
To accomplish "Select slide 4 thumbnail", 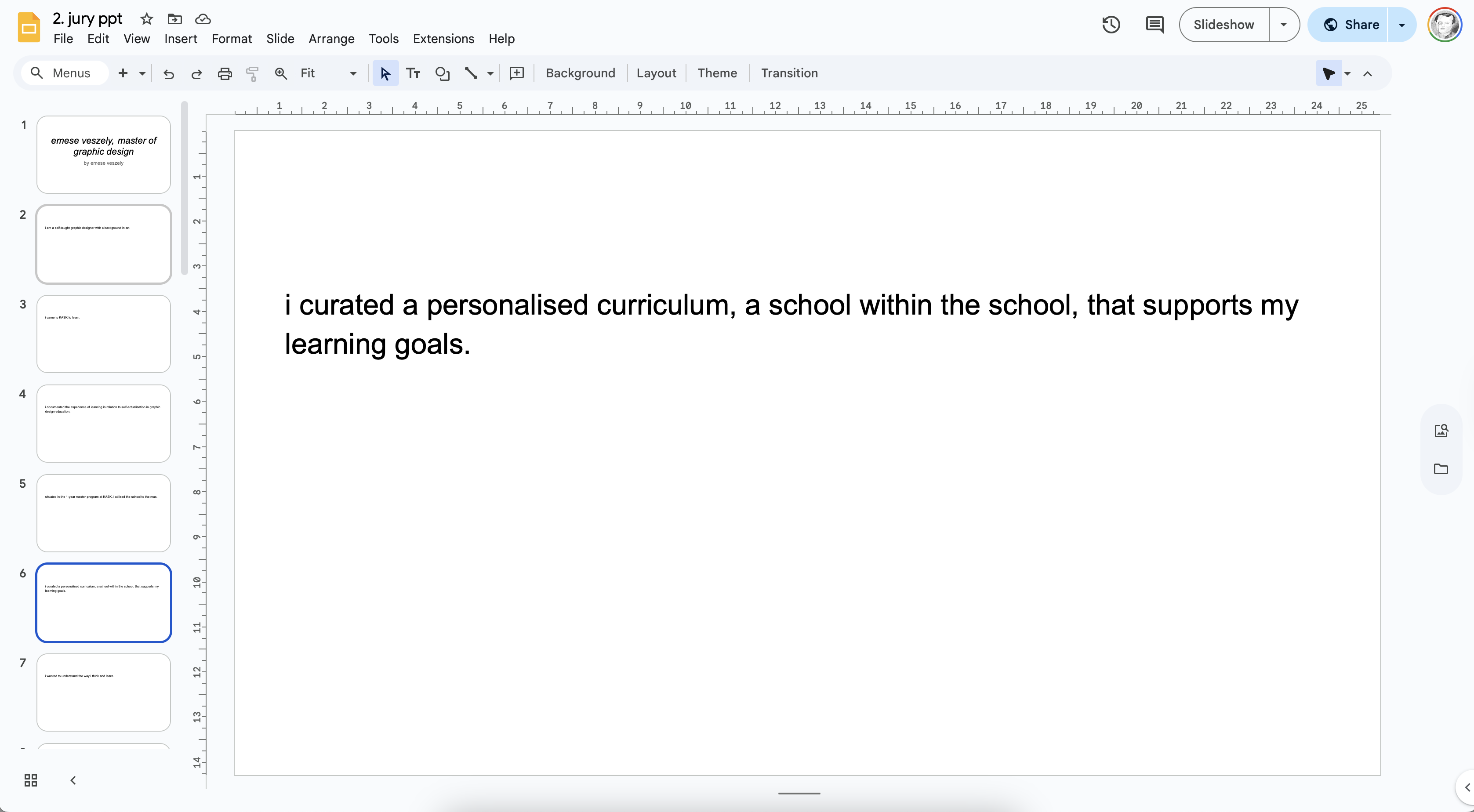I will pos(104,424).
